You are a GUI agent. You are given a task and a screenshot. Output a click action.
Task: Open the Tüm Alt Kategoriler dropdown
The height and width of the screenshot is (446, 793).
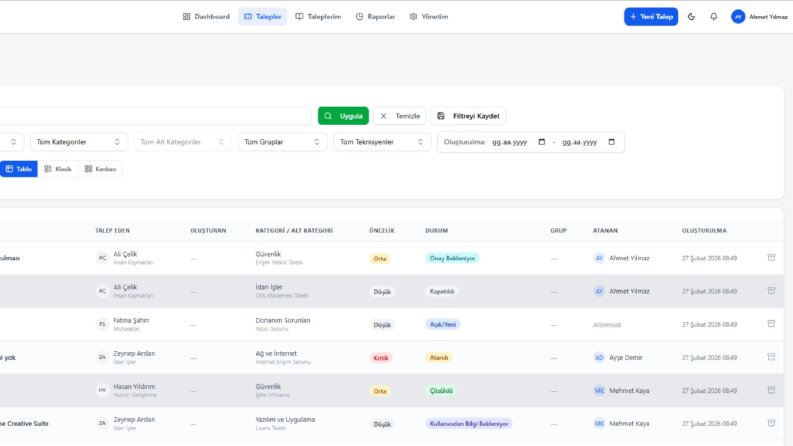click(x=183, y=142)
